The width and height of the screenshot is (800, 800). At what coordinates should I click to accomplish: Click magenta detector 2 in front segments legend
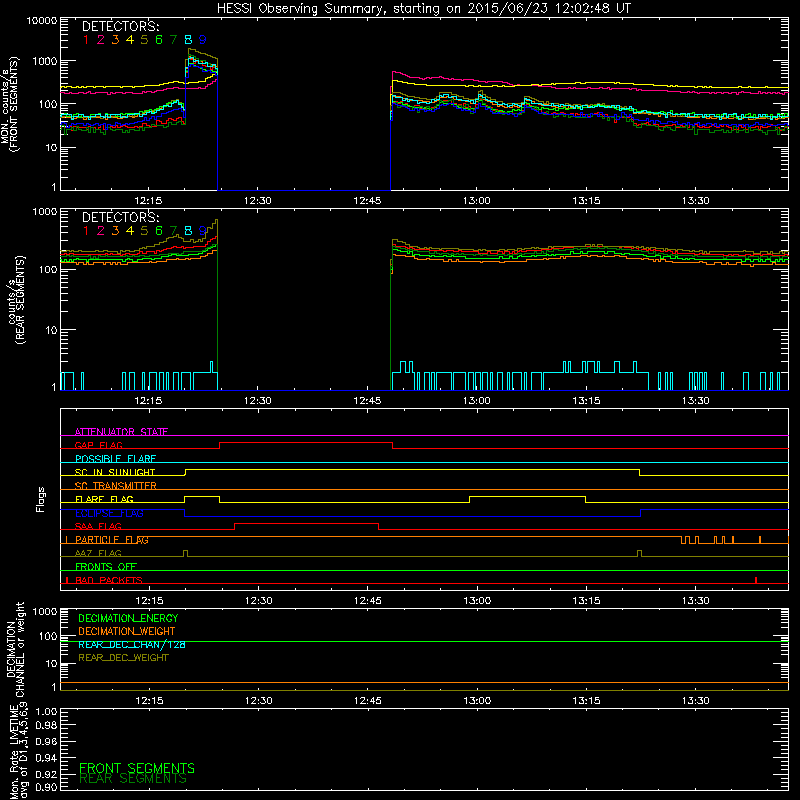tap(101, 40)
